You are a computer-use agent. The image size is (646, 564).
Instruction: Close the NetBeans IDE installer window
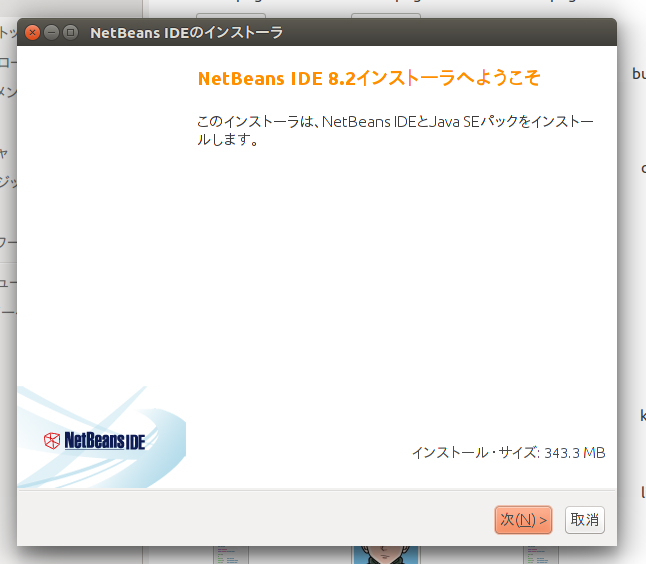[32, 32]
